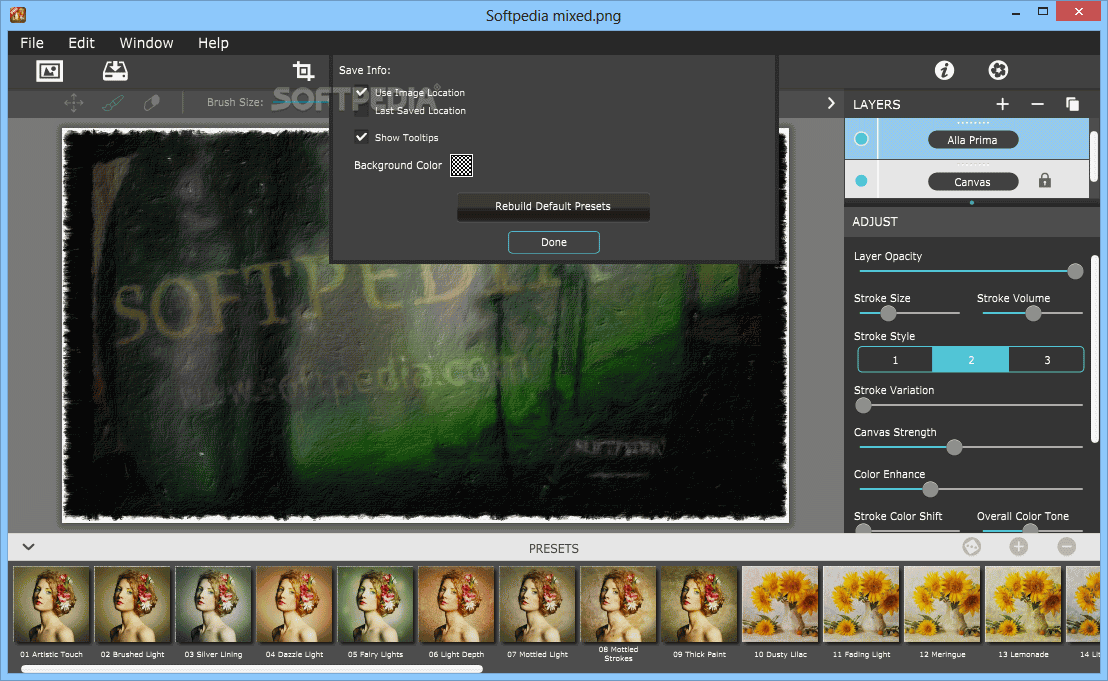
Task: Apply the 05 Fairy Lights preset
Action: tap(375, 605)
